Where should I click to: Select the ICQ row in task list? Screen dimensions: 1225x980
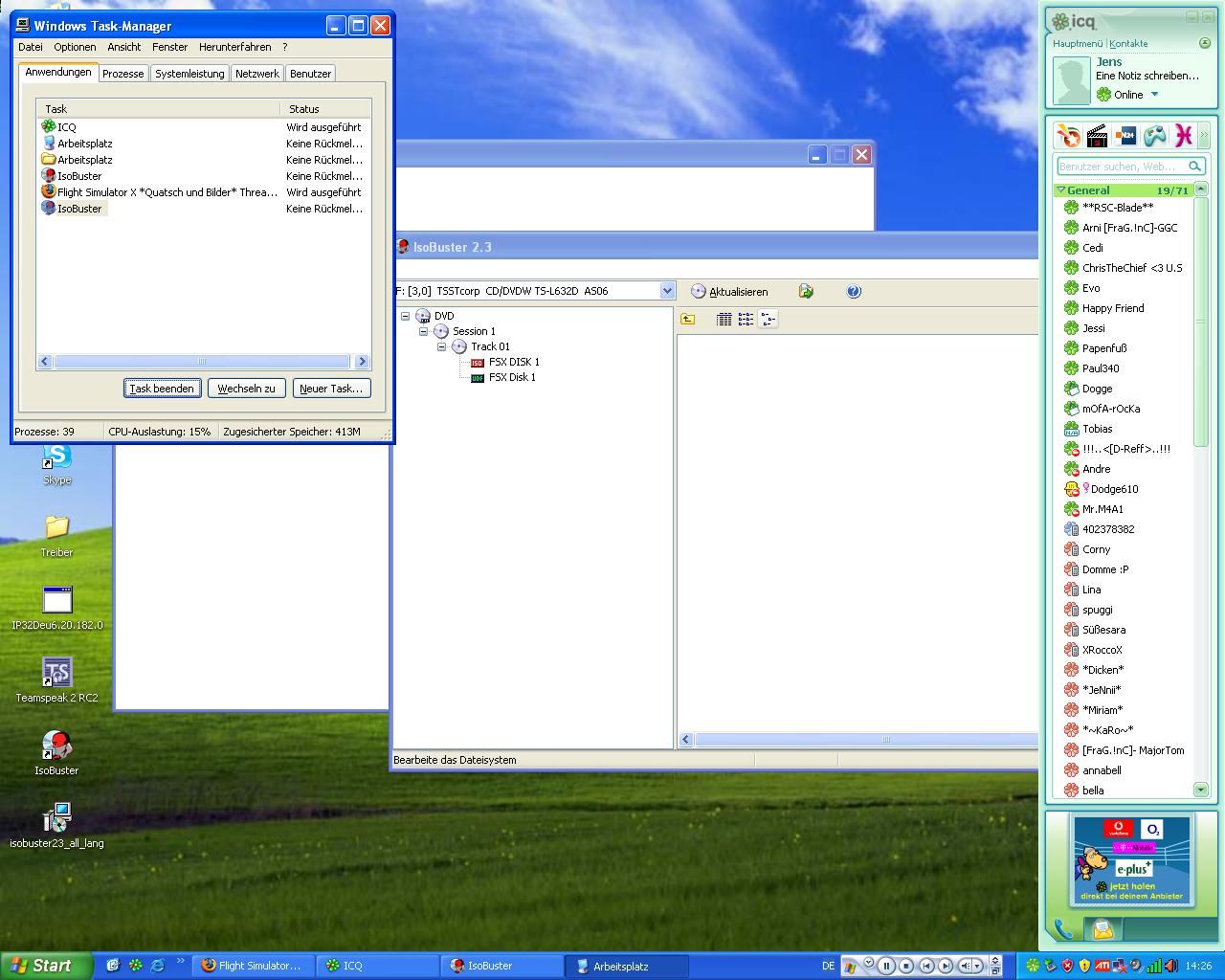coord(203,127)
